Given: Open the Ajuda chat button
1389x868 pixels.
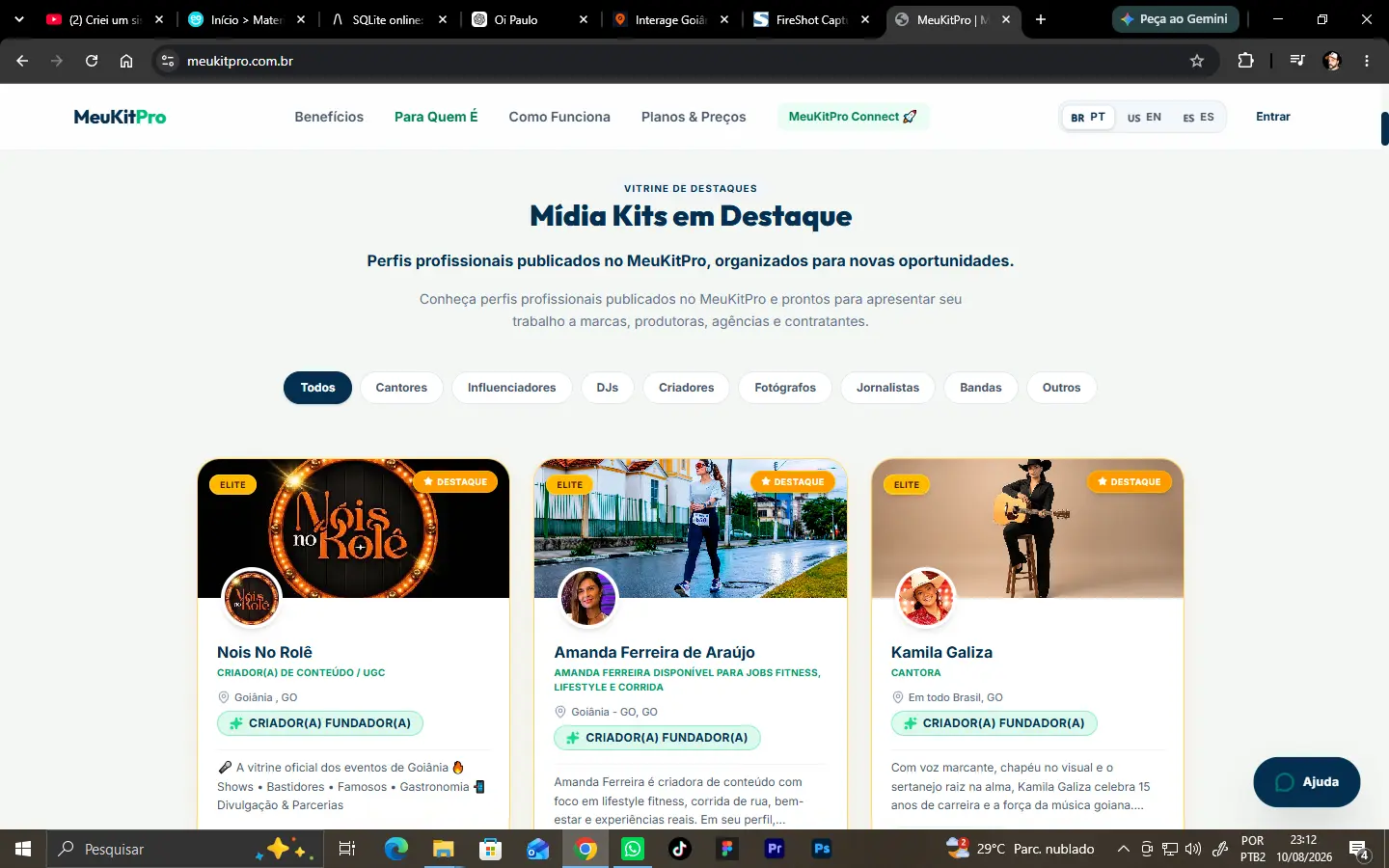Looking at the screenshot, I should (x=1307, y=782).
